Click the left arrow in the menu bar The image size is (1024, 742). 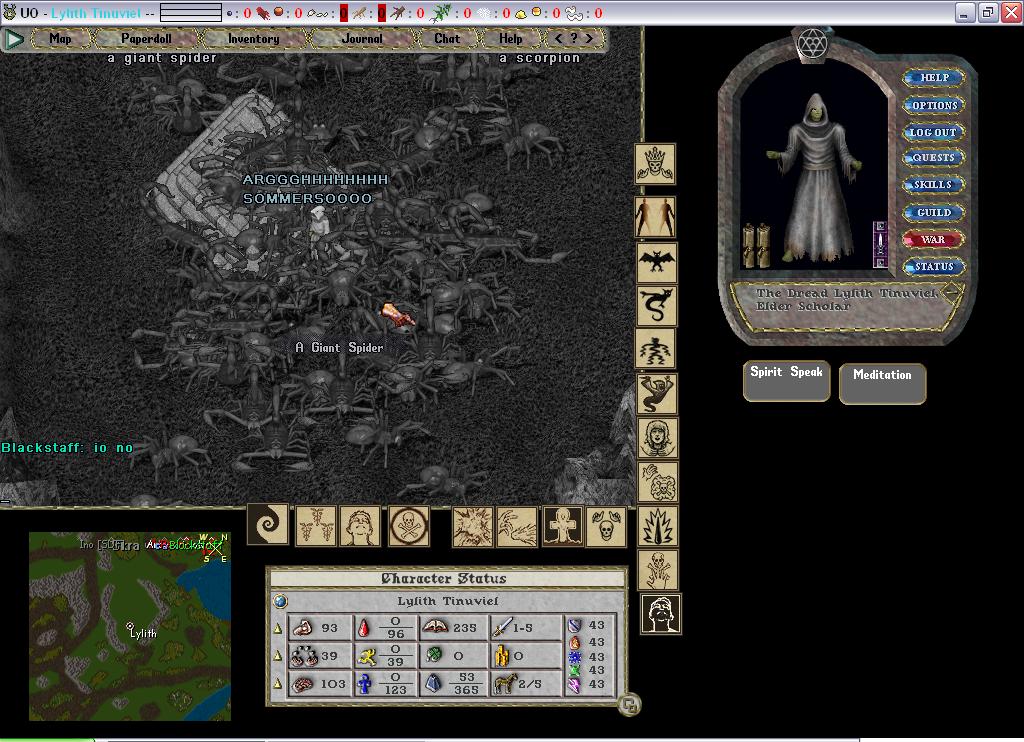tap(558, 39)
